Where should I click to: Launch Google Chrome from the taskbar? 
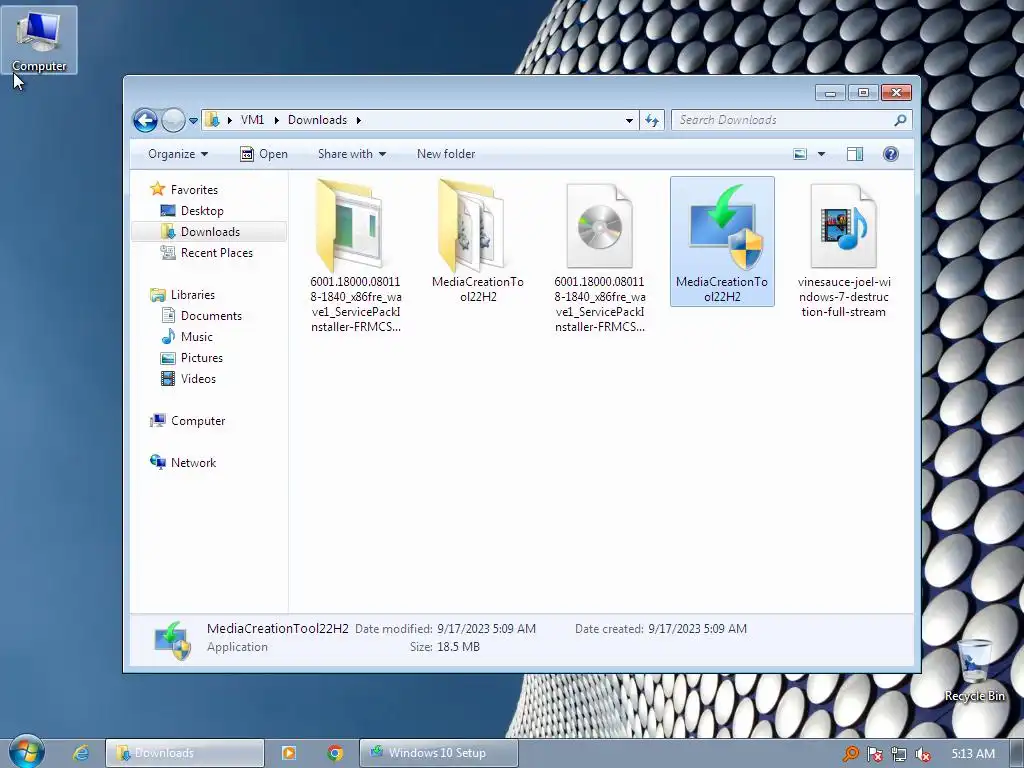click(335, 753)
